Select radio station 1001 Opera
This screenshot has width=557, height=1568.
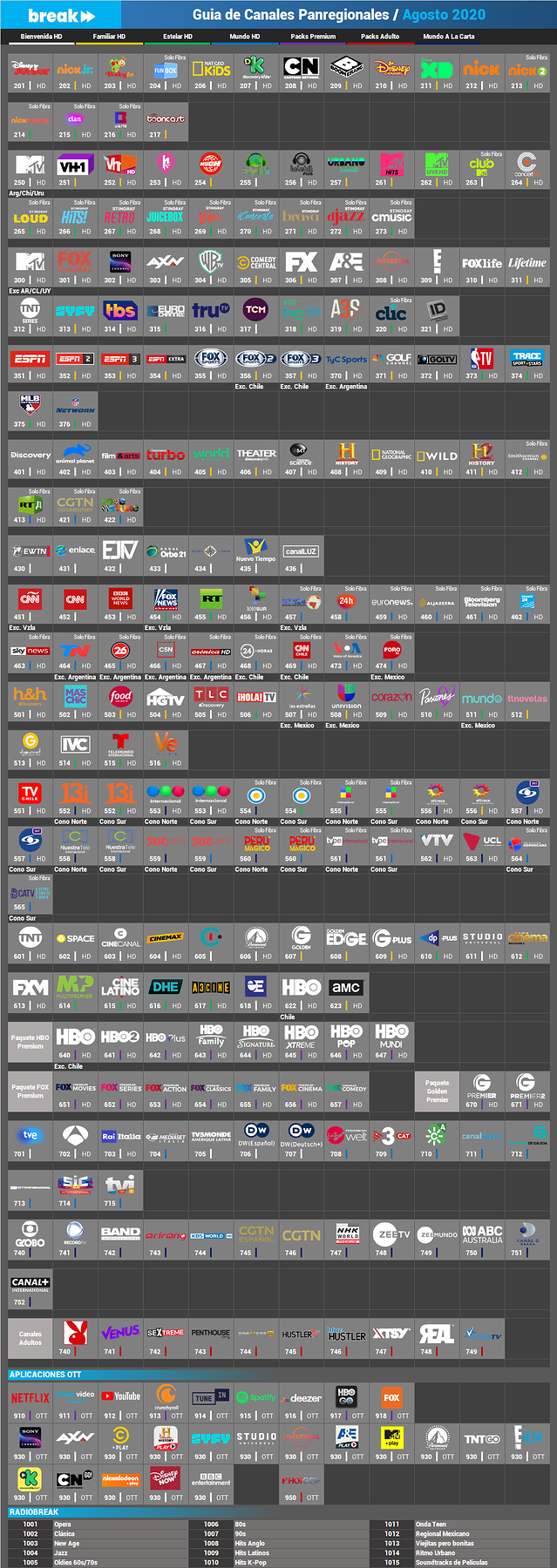pyautogui.click(x=98, y=1524)
